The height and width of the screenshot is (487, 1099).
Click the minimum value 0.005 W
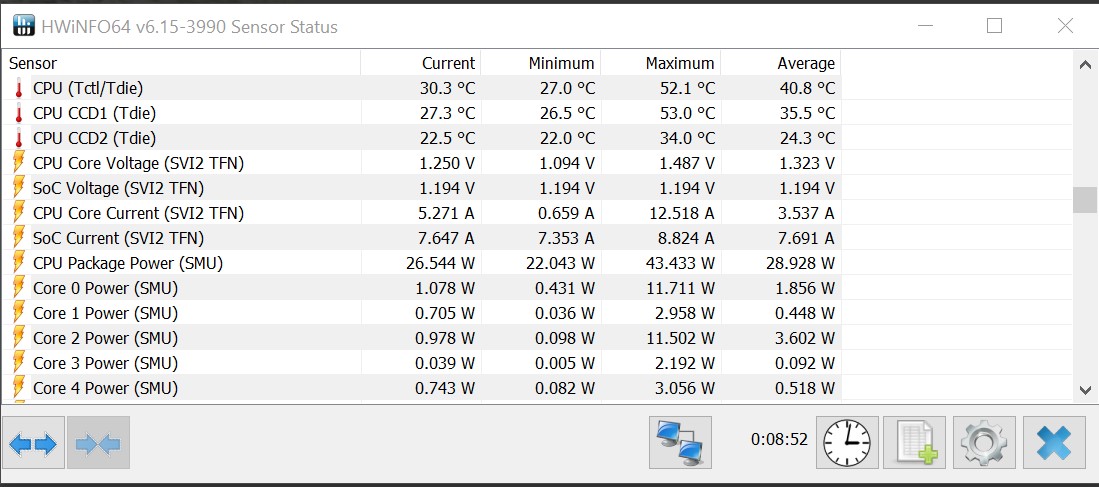565,363
